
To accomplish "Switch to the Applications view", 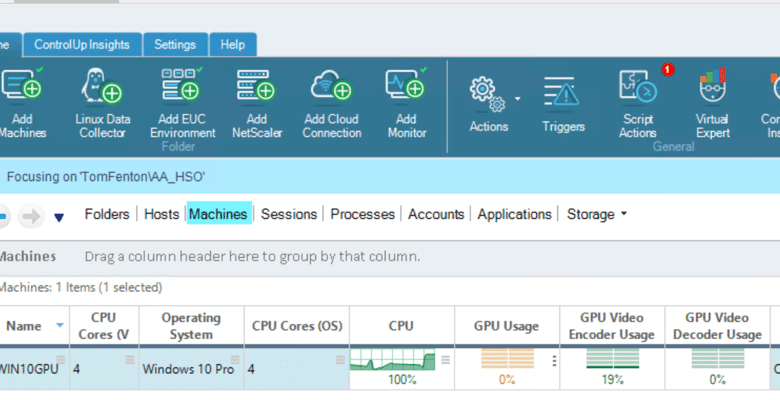I will 514,214.
